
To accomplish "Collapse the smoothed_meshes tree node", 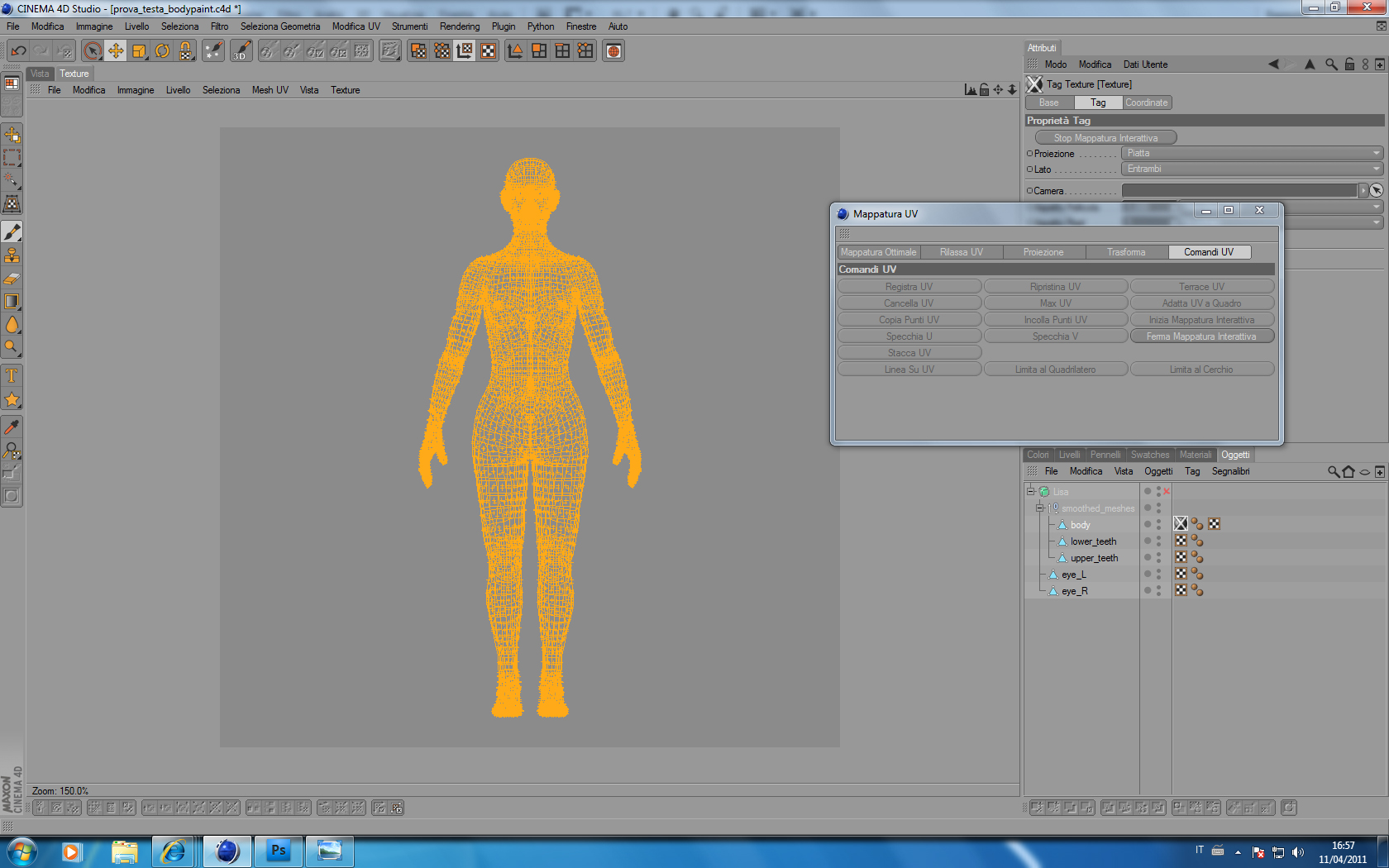I will click(1040, 508).
